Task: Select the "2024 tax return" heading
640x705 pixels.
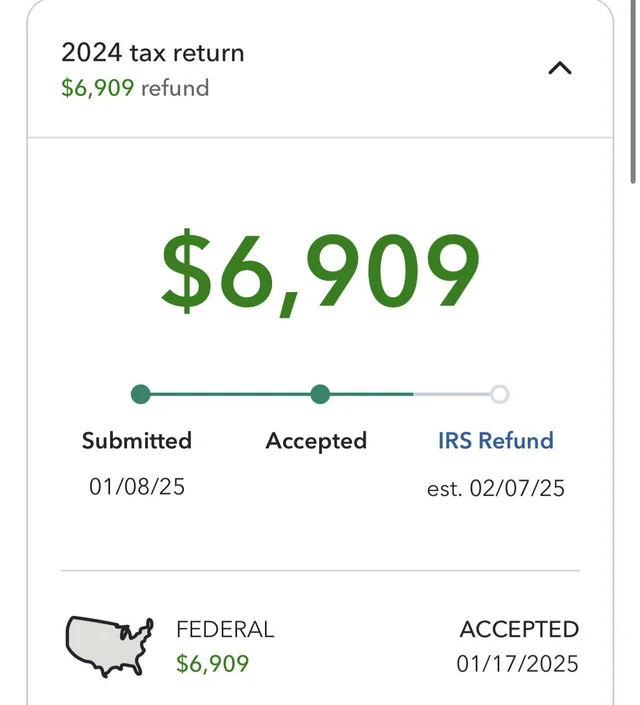Action: tap(152, 53)
